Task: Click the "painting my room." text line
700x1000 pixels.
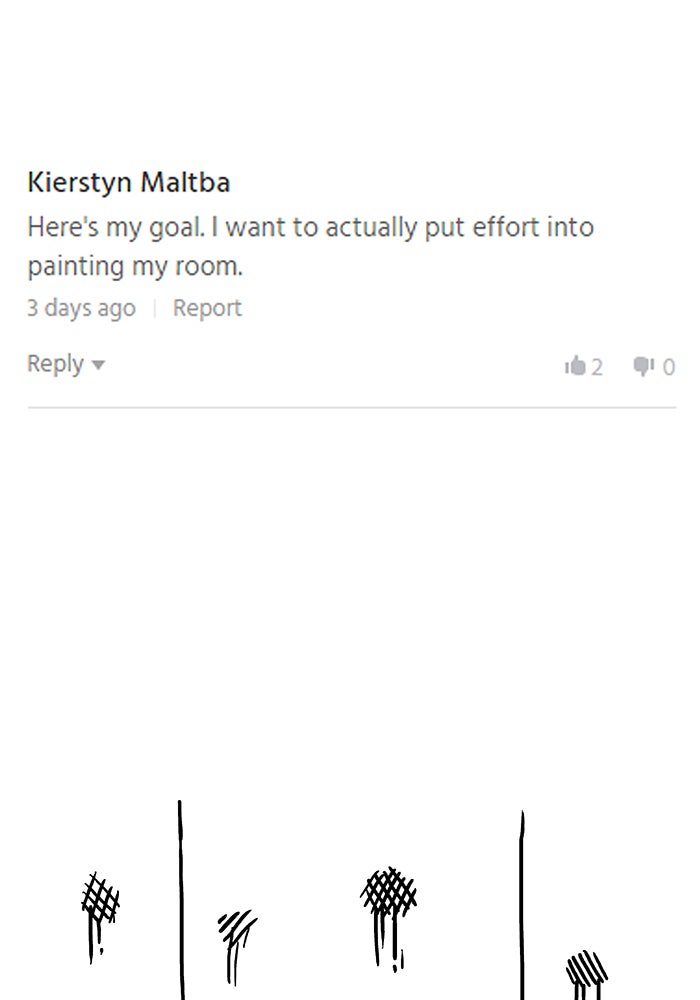Action: [x=135, y=267]
